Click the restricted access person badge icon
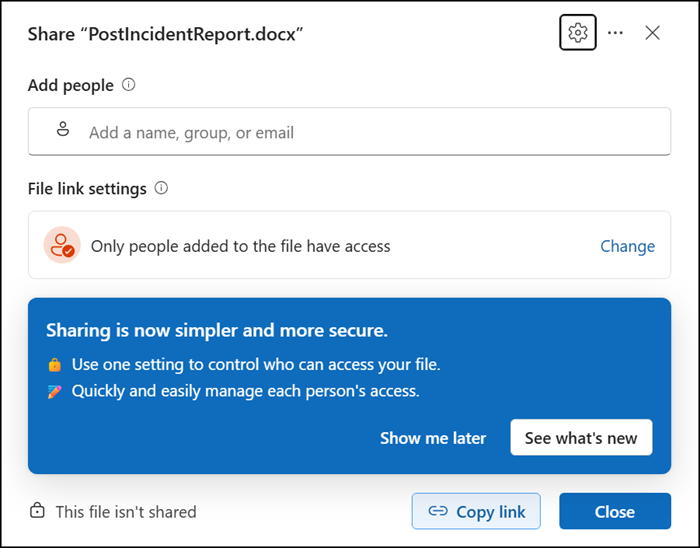The height and width of the screenshot is (548, 700). tap(62, 245)
